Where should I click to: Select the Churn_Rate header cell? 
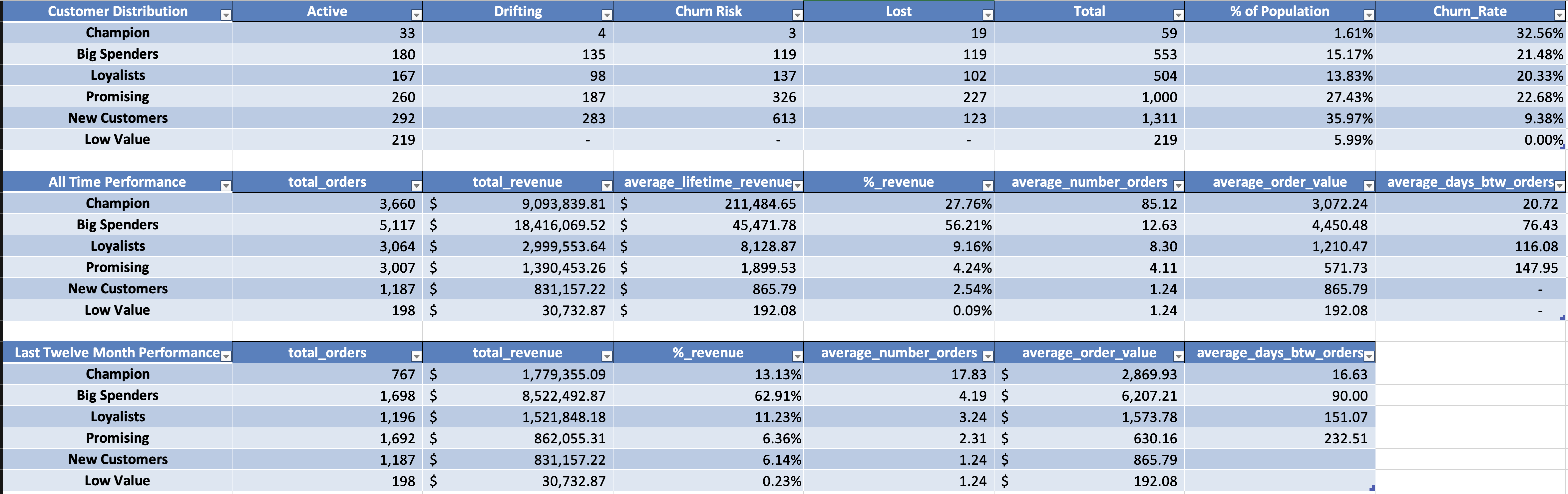click(1469, 11)
